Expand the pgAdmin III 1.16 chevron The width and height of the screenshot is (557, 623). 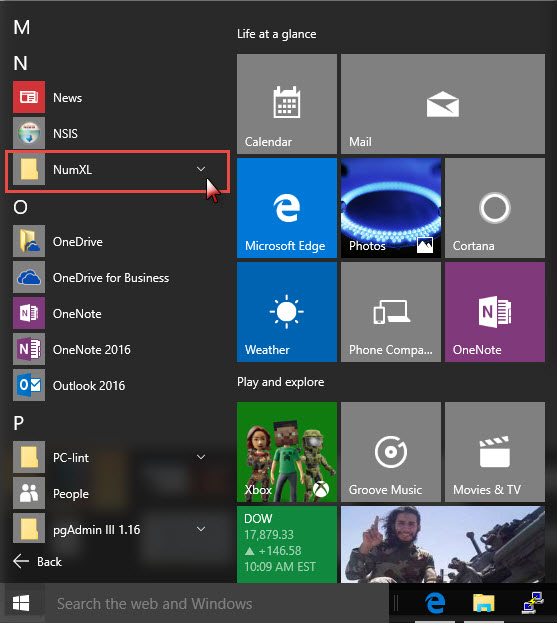201,529
